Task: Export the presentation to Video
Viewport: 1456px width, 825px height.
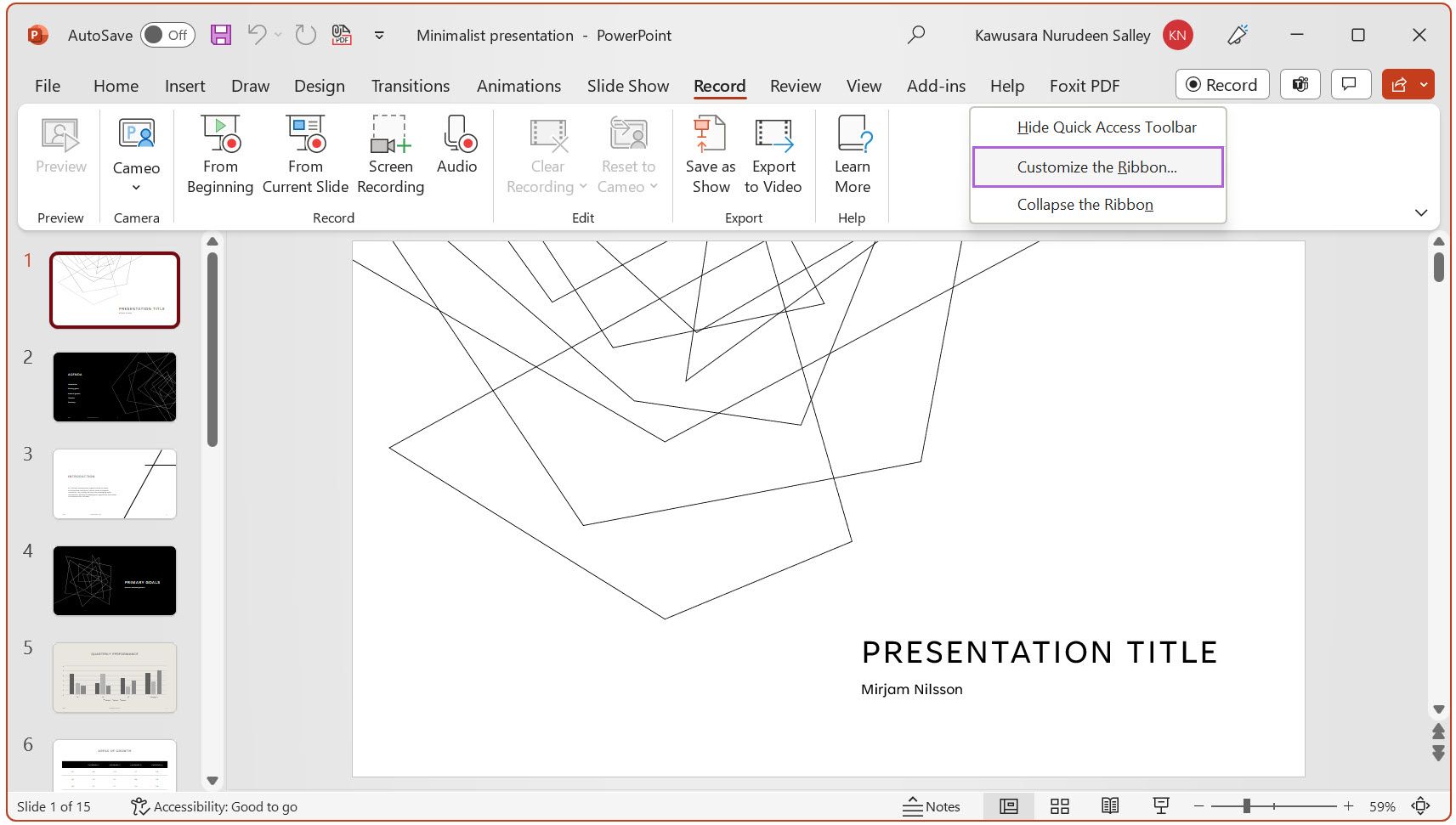Action: (x=773, y=153)
